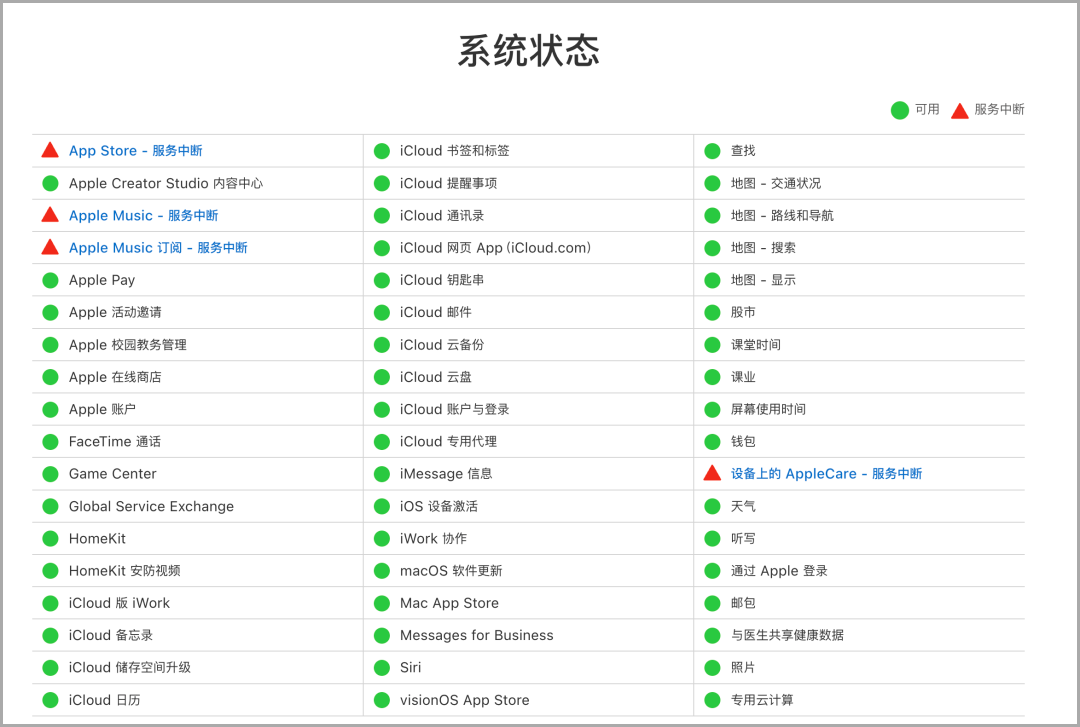
Task: Click green 可用 legend icon
Action: click(900, 110)
